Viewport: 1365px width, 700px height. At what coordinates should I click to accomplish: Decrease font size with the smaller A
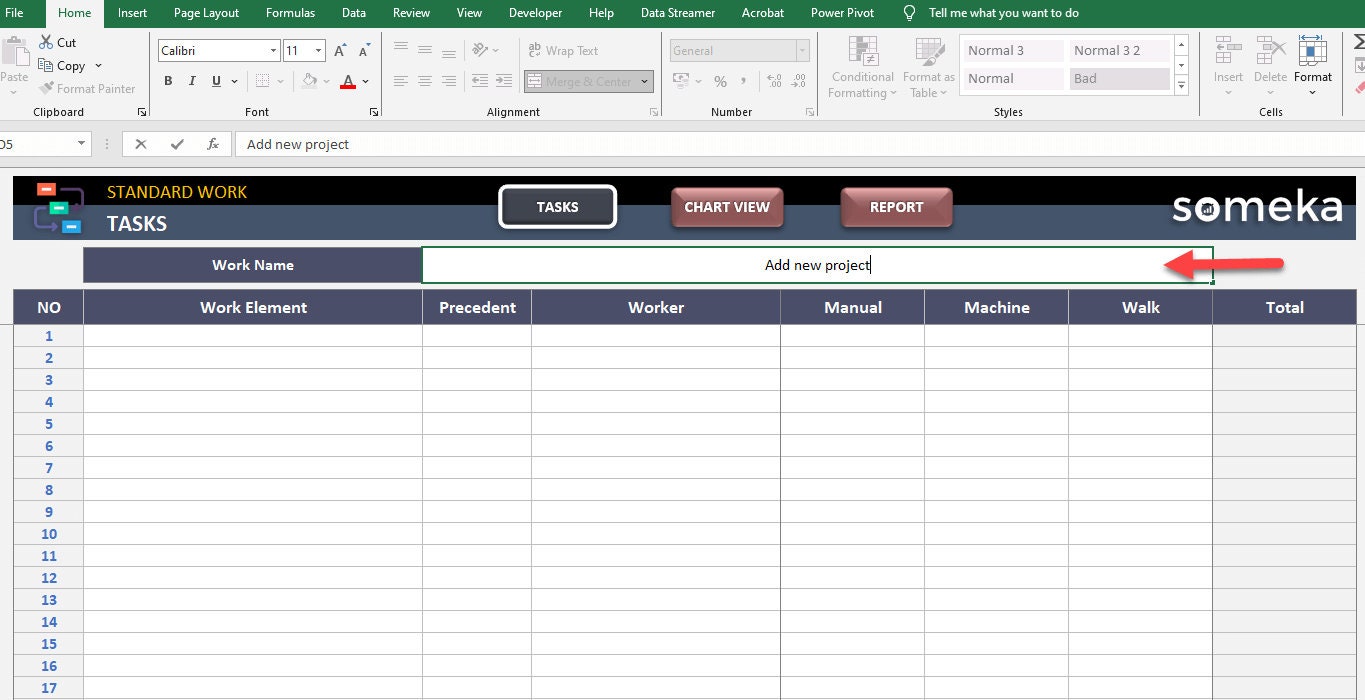point(363,51)
